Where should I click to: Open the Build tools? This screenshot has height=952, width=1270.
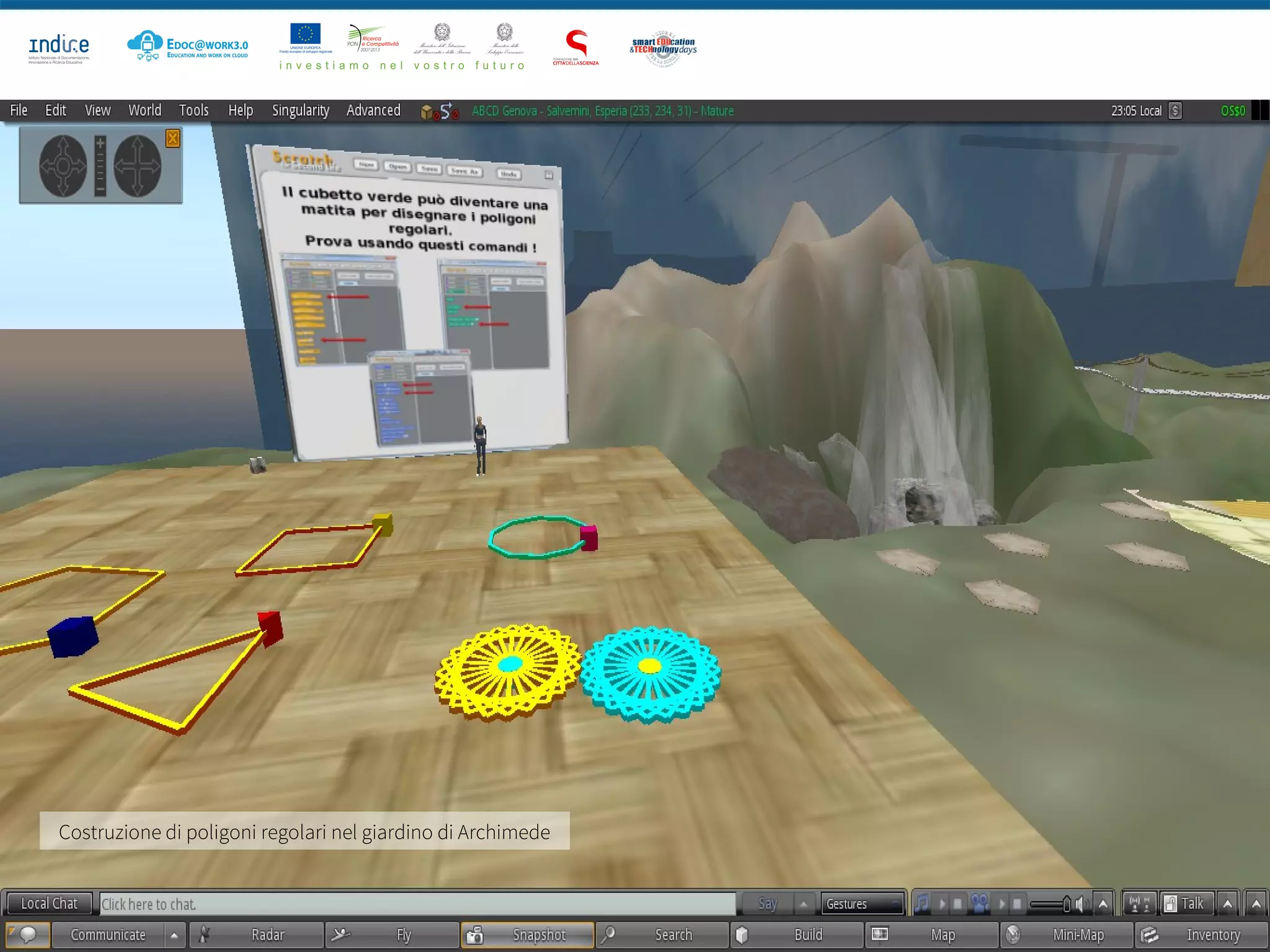[797, 935]
